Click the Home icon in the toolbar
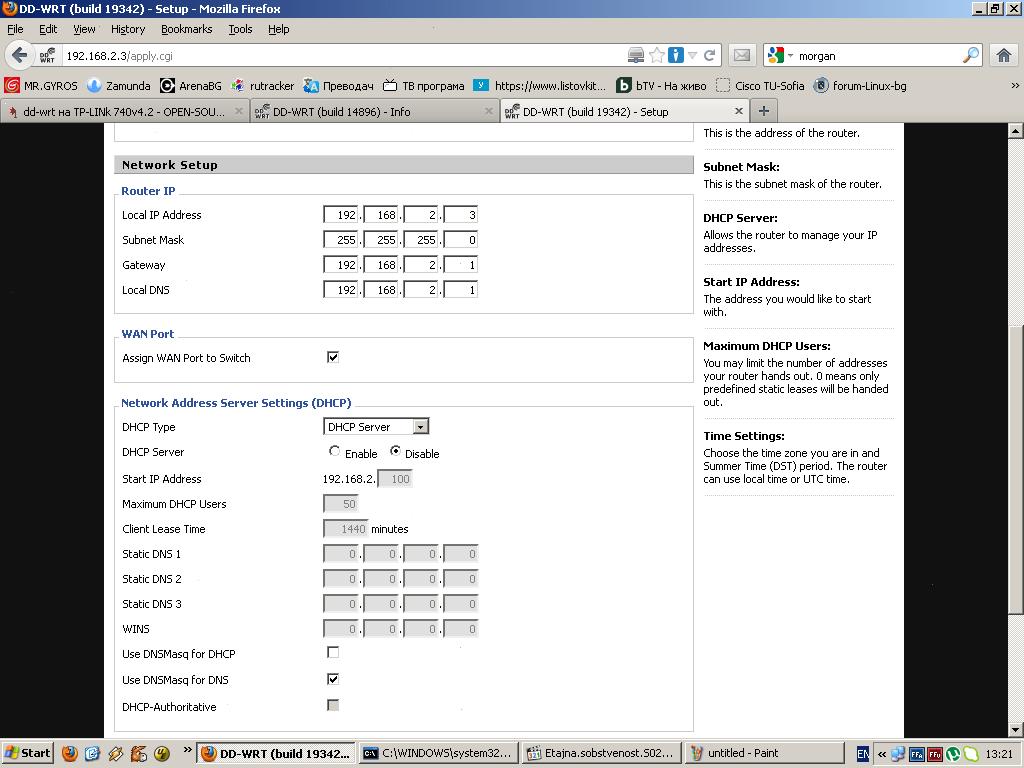This screenshot has width=1024, height=768. coord(1004,56)
